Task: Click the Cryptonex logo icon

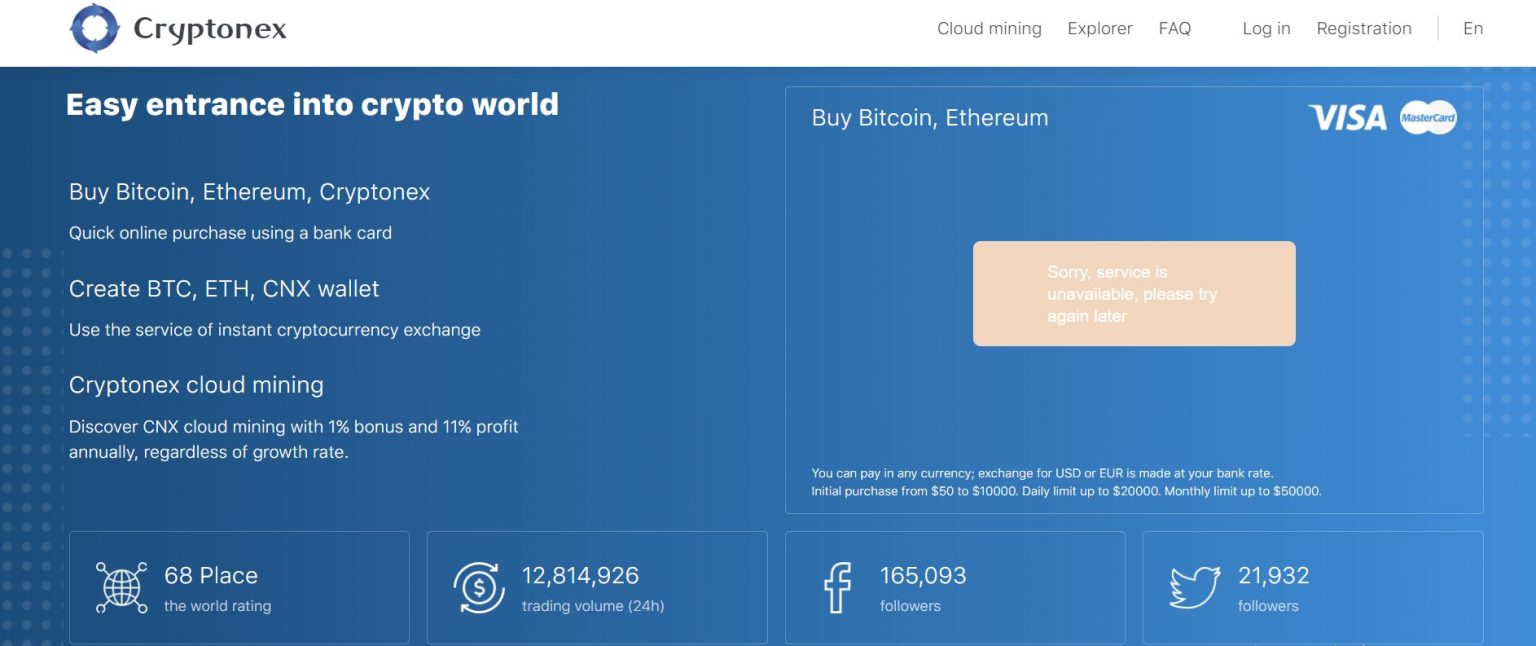Action: [x=95, y=29]
